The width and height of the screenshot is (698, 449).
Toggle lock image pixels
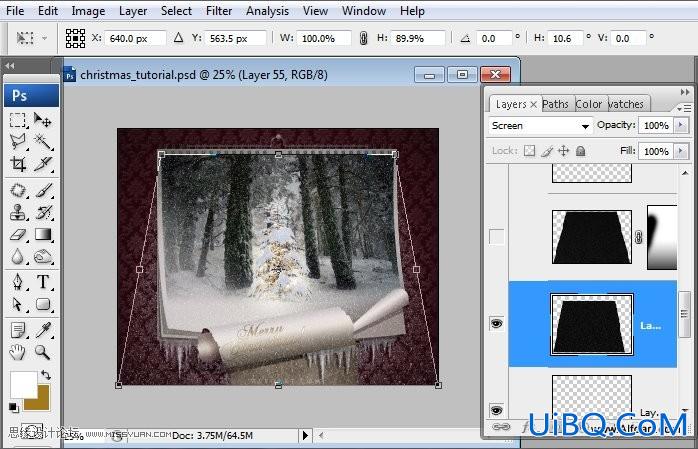click(x=547, y=151)
